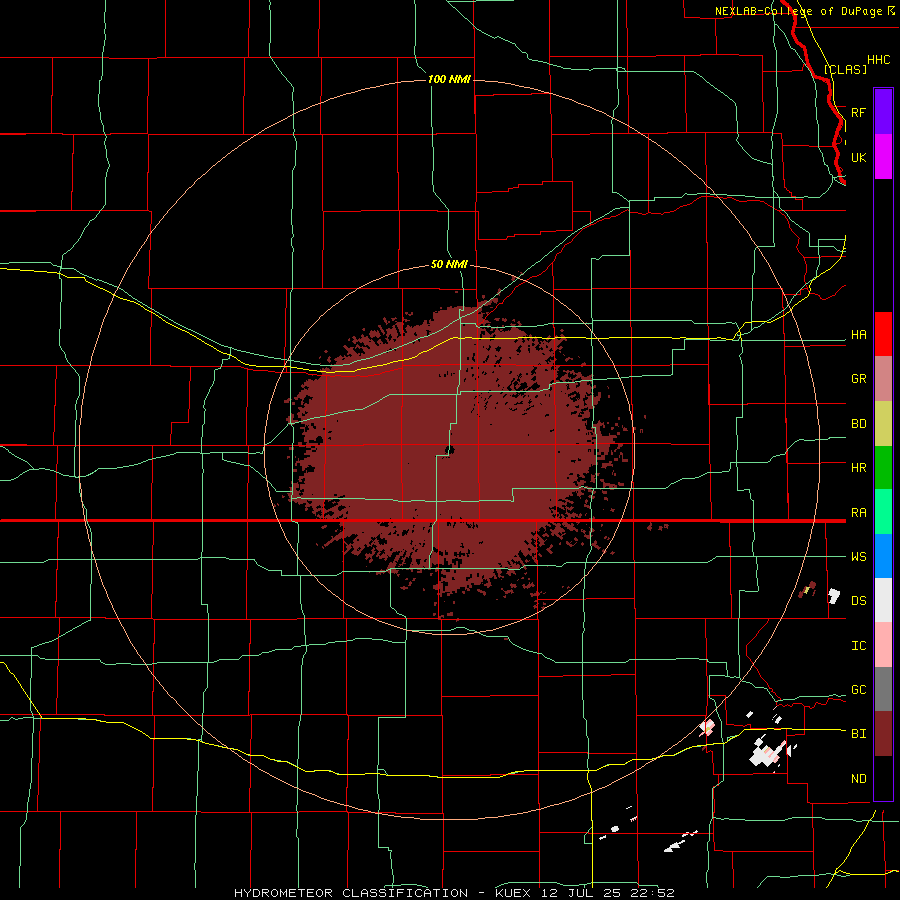
Task: Click the UK magenta legend swatch
Action: pyautogui.click(x=883, y=157)
